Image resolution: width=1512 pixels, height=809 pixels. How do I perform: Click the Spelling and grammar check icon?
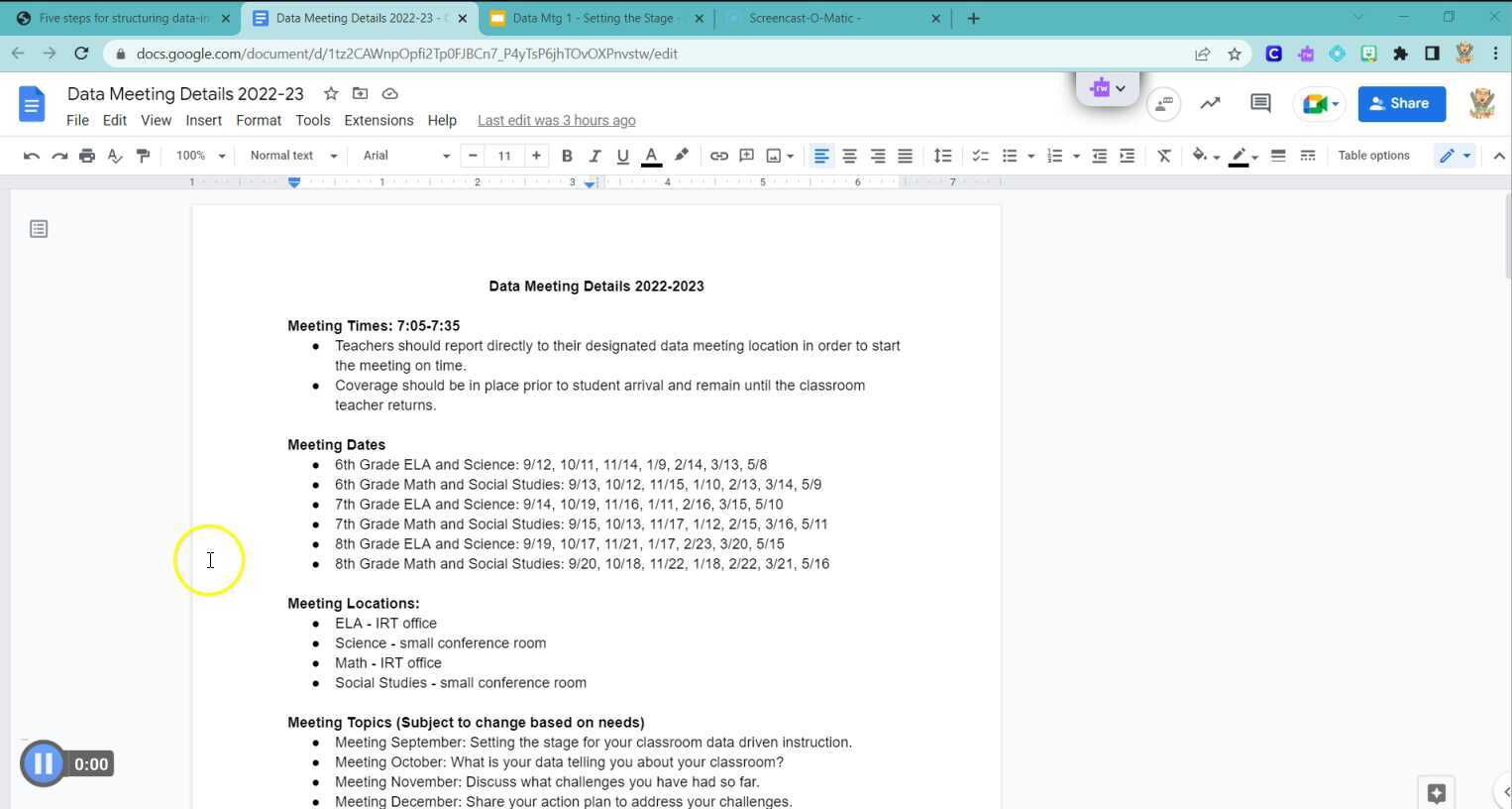[x=115, y=156]
